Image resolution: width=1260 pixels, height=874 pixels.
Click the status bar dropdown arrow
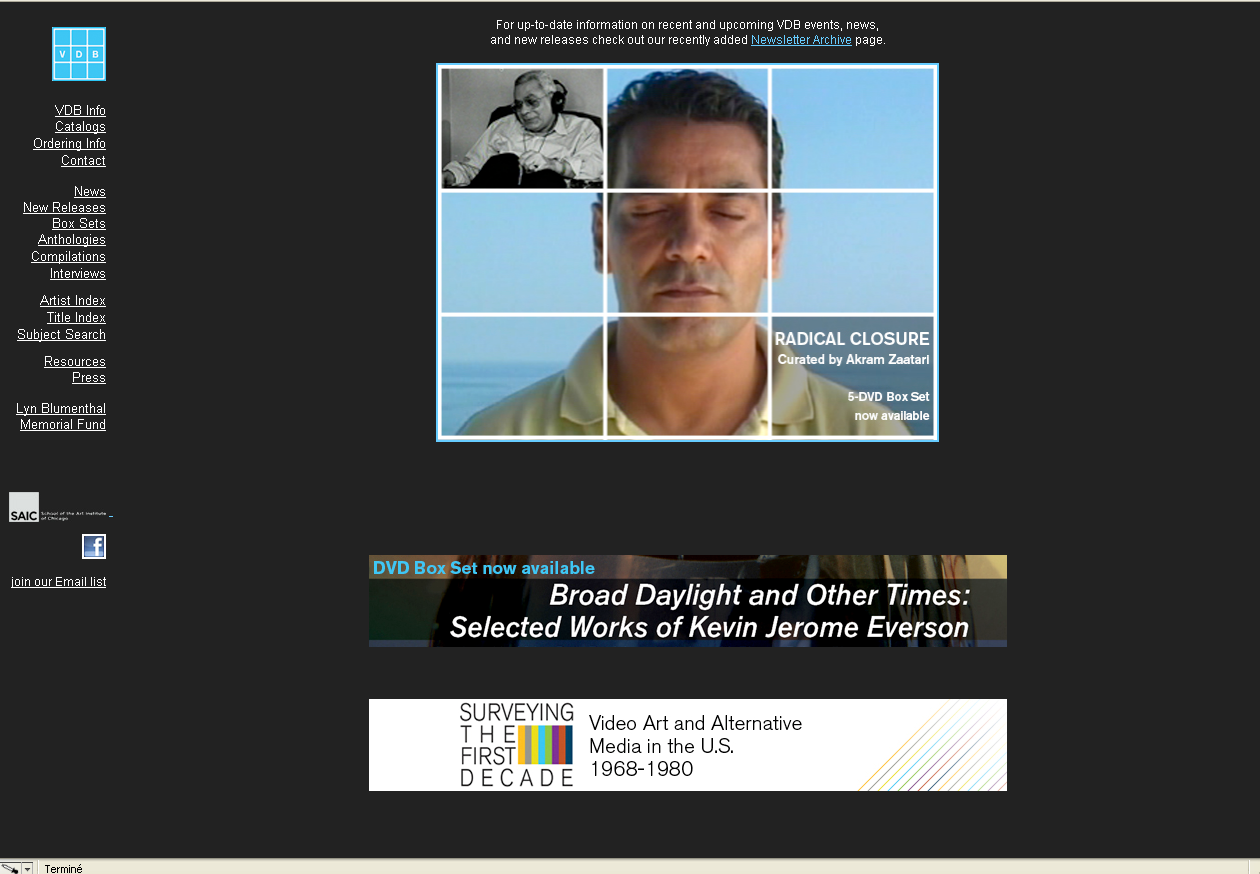28,868
